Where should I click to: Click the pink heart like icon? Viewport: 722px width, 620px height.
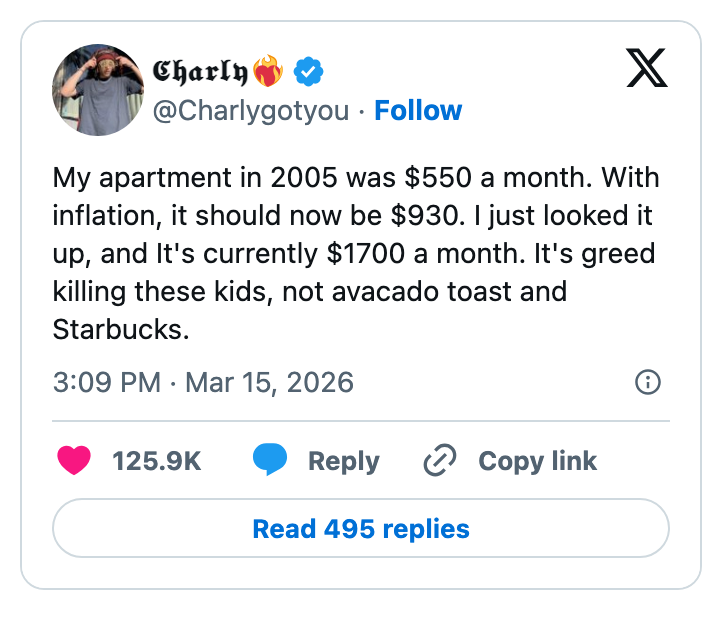point(75,461)
